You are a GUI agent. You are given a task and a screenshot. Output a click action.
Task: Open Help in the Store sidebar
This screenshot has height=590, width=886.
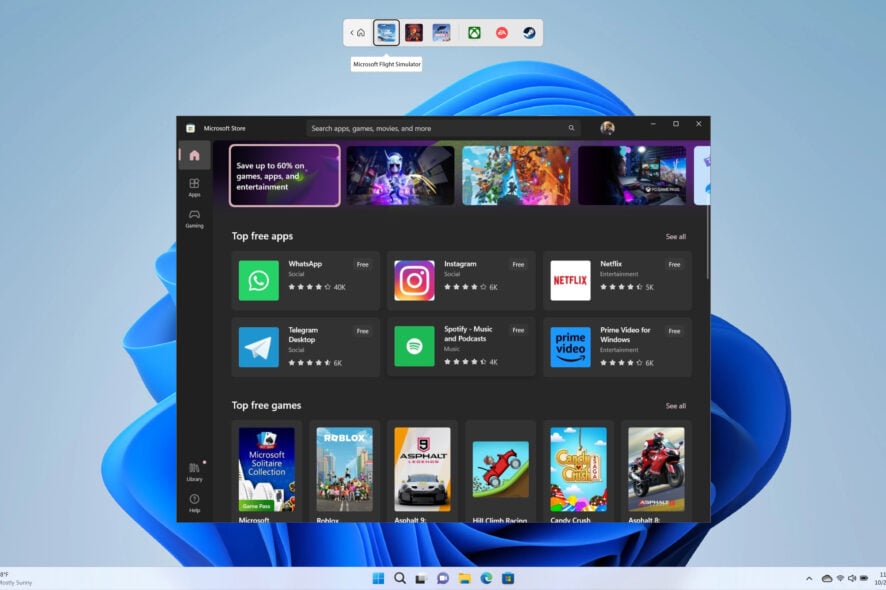[x=194, y=503]
